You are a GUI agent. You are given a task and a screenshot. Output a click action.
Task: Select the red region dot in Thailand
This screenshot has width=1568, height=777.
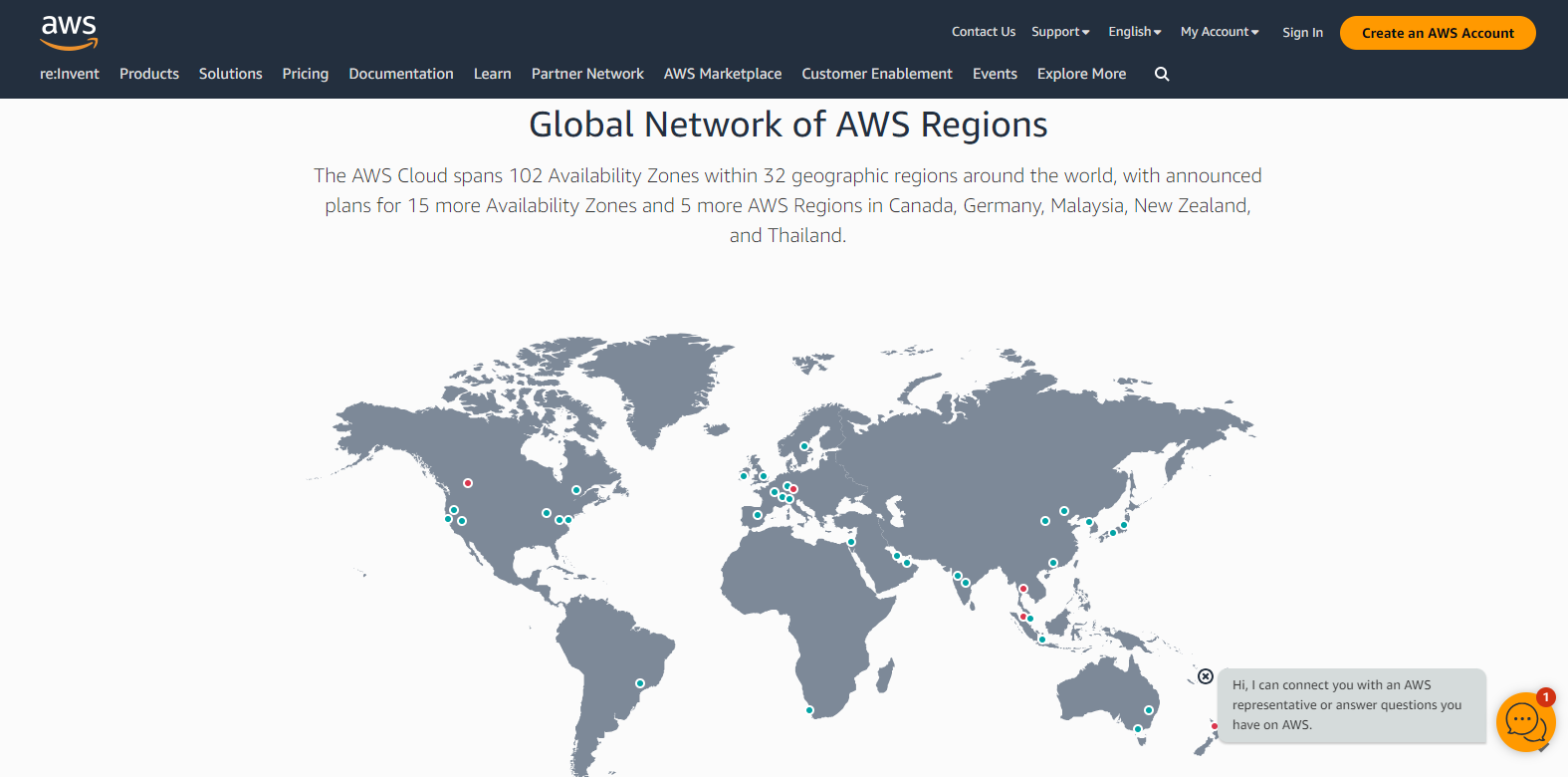(1022, 589)
